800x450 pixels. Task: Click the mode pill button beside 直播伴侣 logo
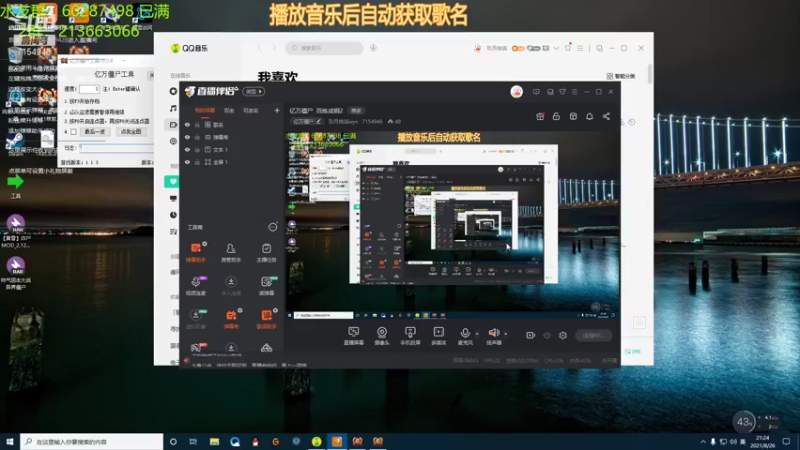[254, 91]
